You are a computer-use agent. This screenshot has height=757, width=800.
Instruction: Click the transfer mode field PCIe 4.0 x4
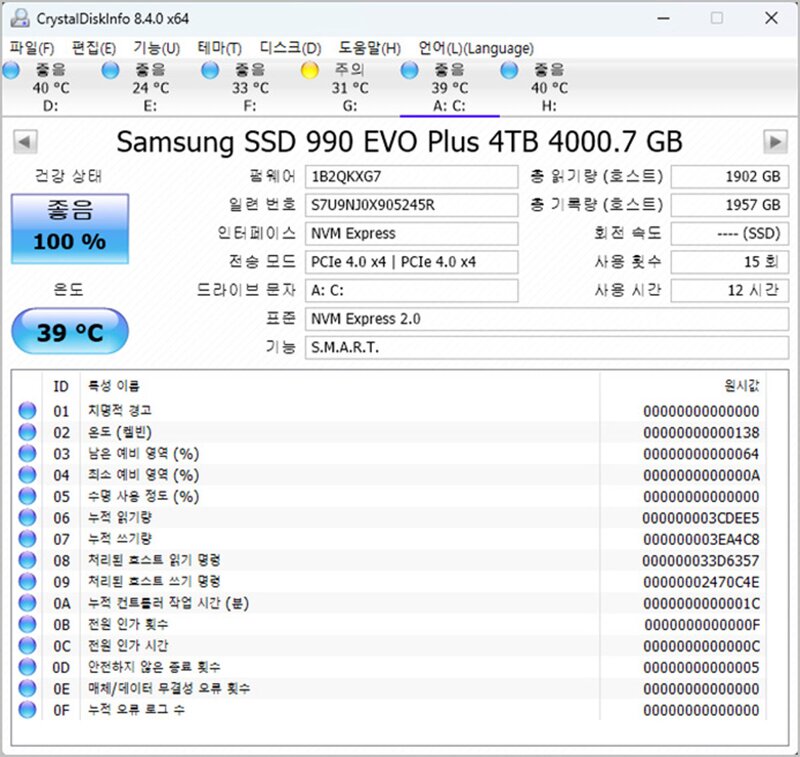coord(412,262)
